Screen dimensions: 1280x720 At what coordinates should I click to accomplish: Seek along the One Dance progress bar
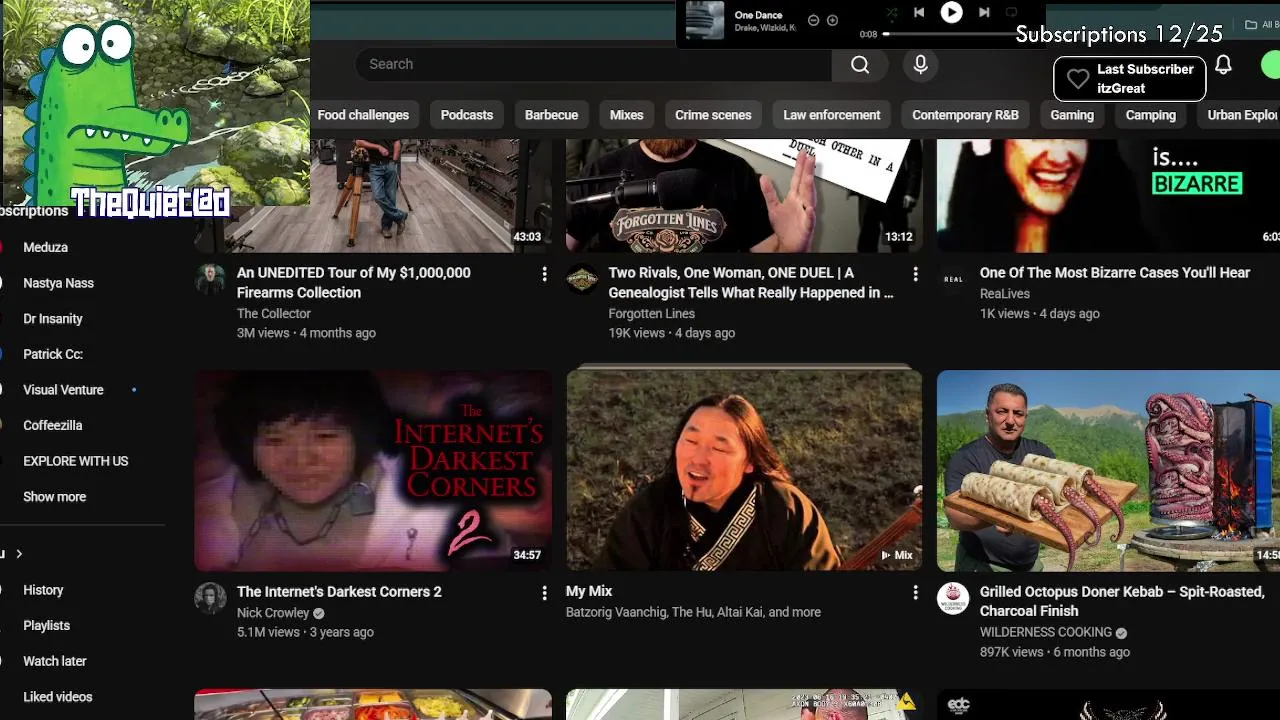[948, 34]
